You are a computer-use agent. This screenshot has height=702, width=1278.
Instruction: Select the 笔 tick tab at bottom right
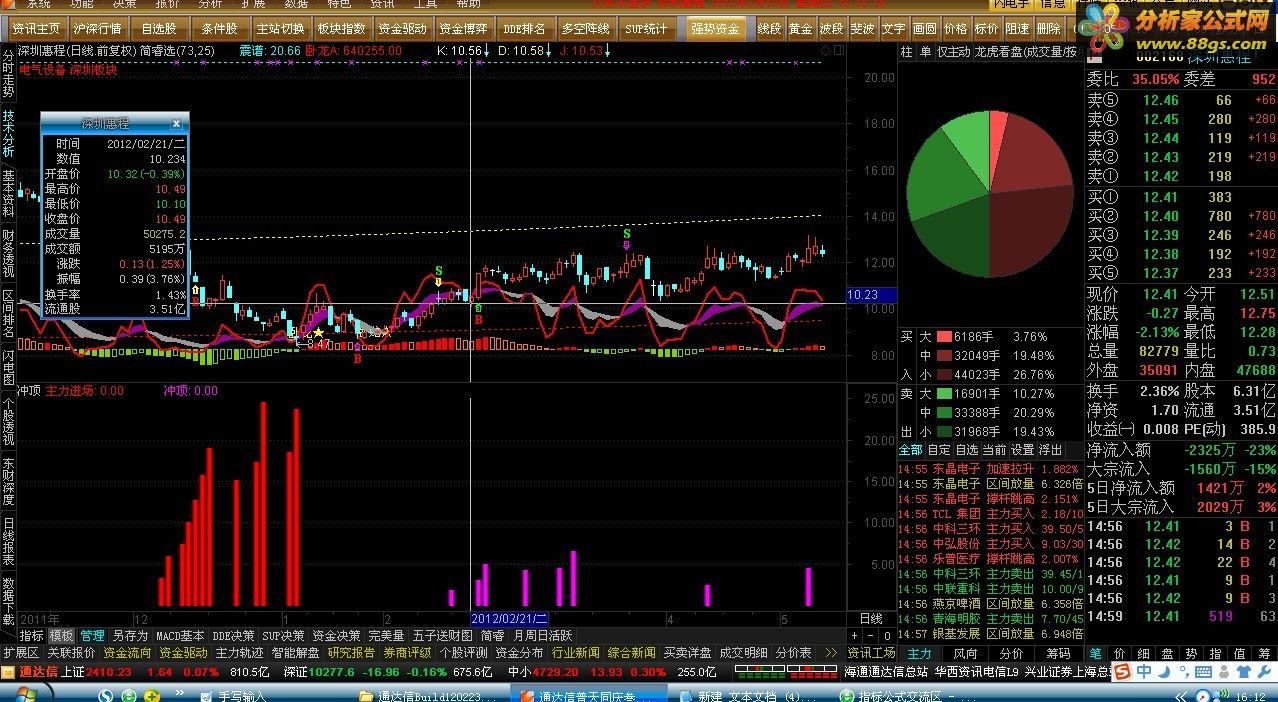tap(1095, 653)
